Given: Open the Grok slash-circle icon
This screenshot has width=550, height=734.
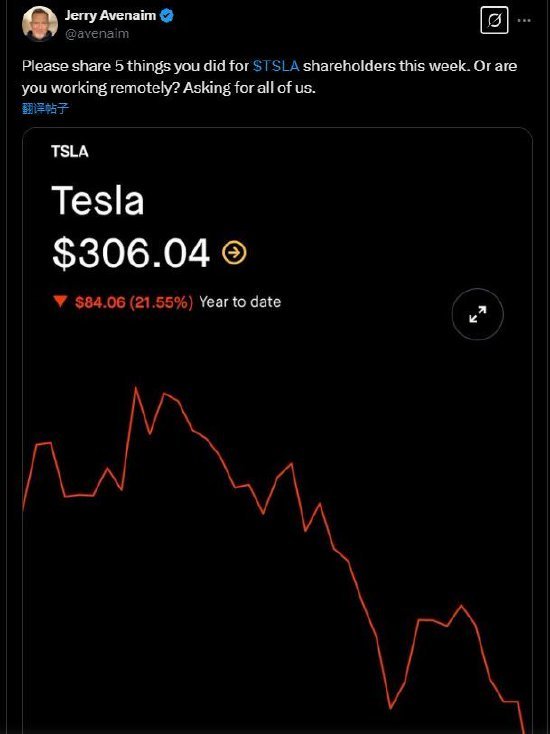Looking at the screenshot, I should 494,21.
